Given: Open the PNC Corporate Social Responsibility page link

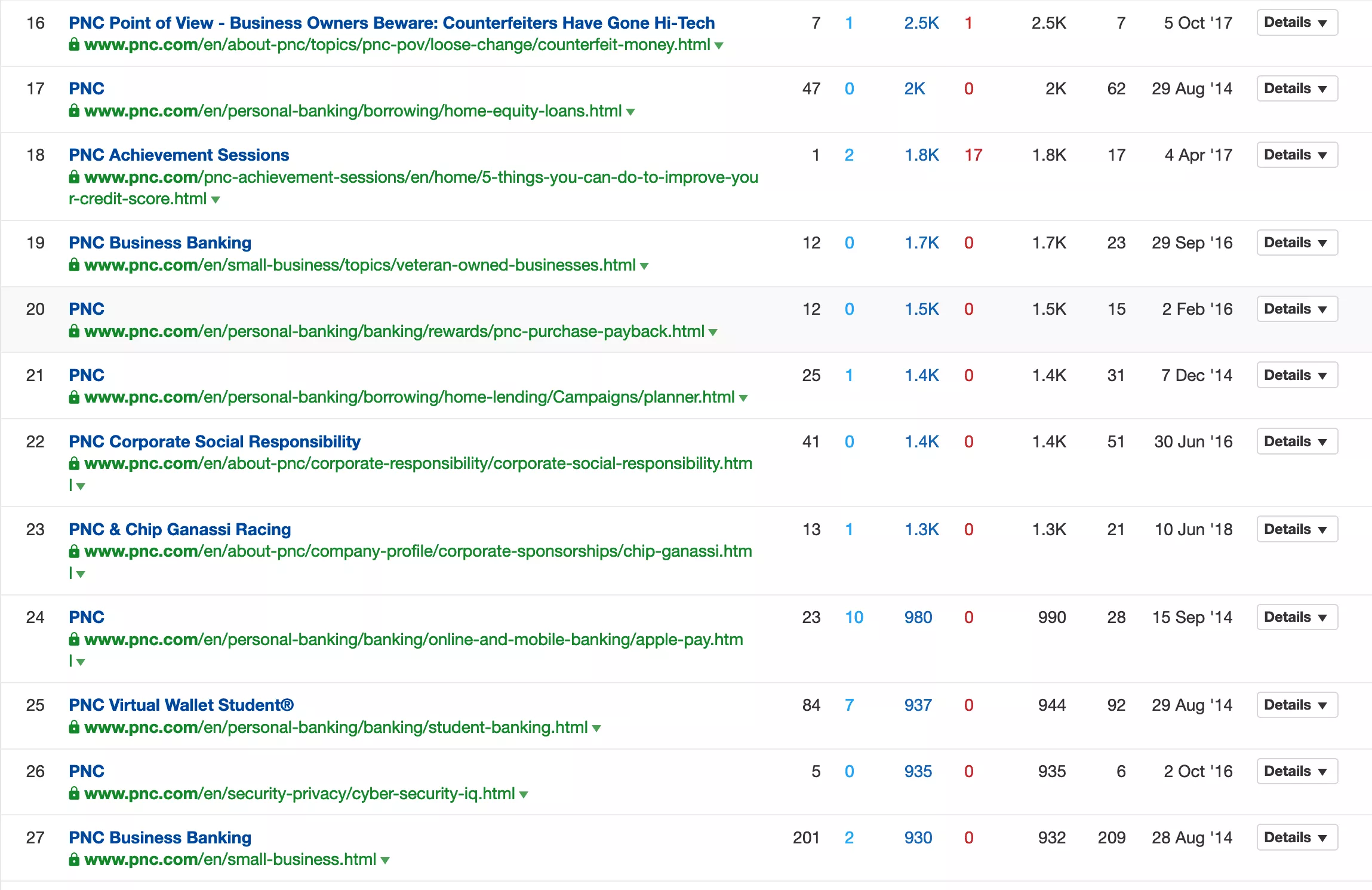Looking at the screenshot, I should click(x=214, y=441).
